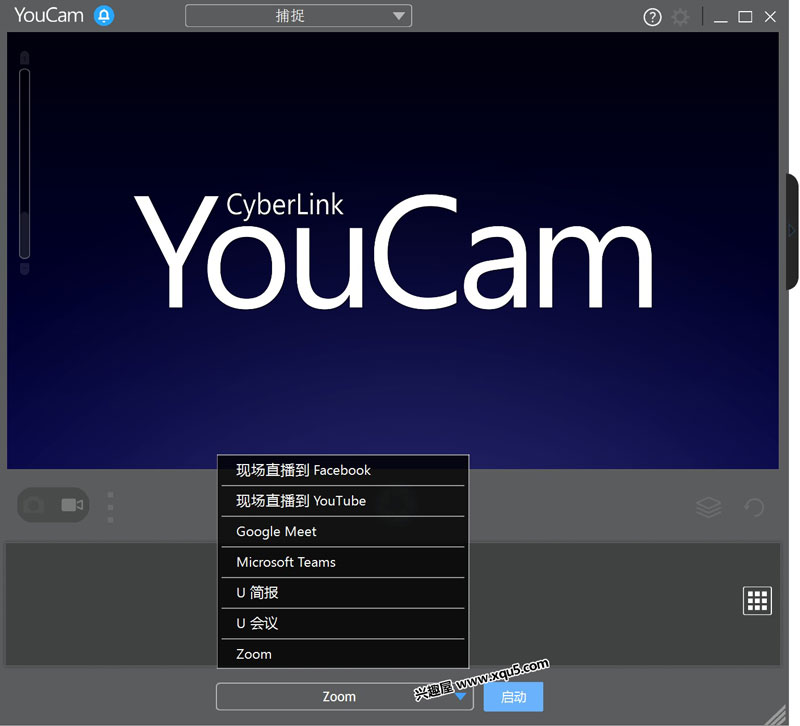The height and width of the screenshot is (726, 800).
Task: Open the Zoom app selection combo box
Action: tap(344, 696)
